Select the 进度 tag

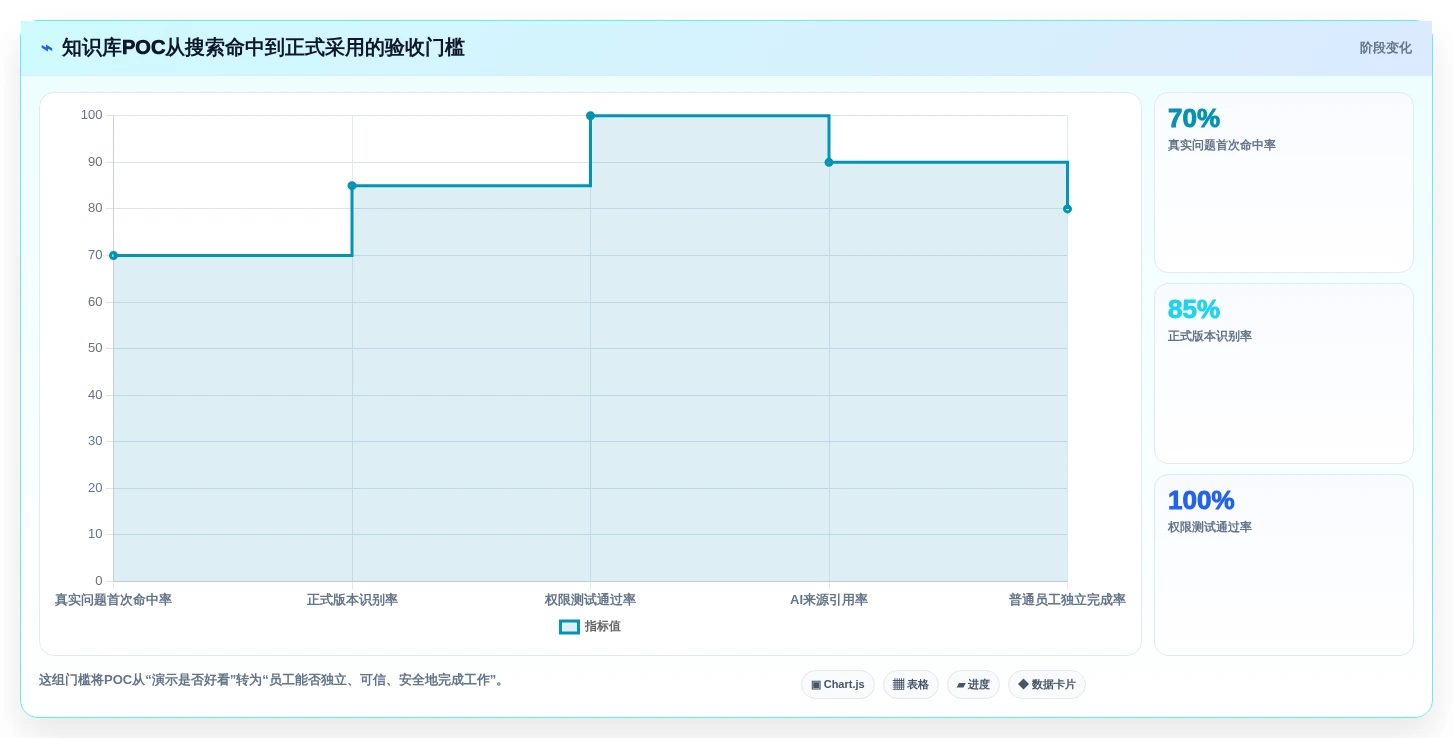pyautogui.click(x=973, y=684)
